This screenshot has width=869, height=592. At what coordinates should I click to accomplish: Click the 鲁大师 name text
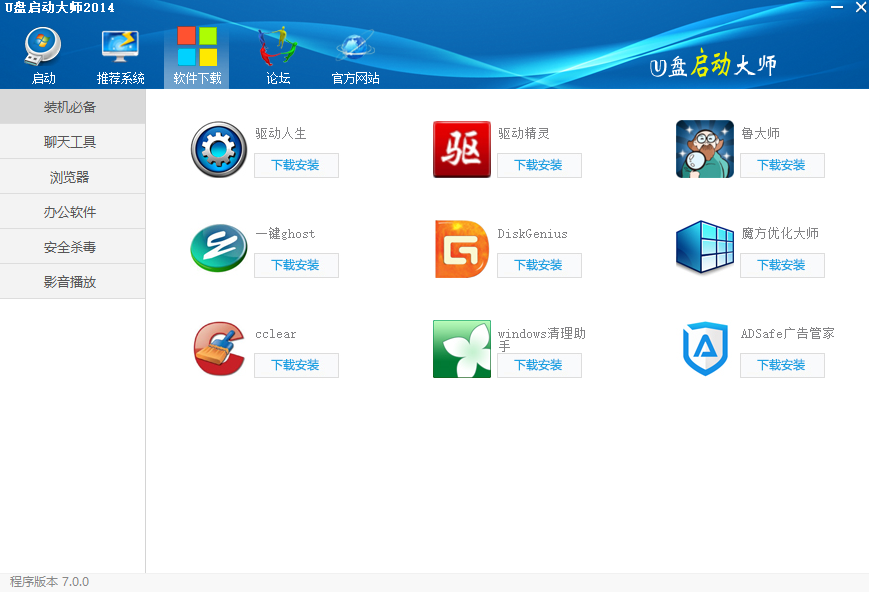(760, 134)
